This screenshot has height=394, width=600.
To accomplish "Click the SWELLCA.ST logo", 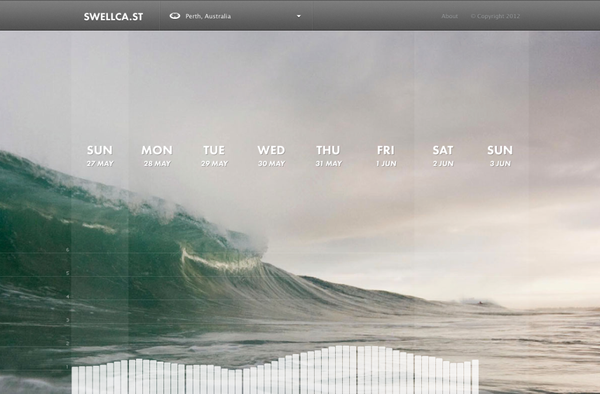I will (x=113, y=16).
